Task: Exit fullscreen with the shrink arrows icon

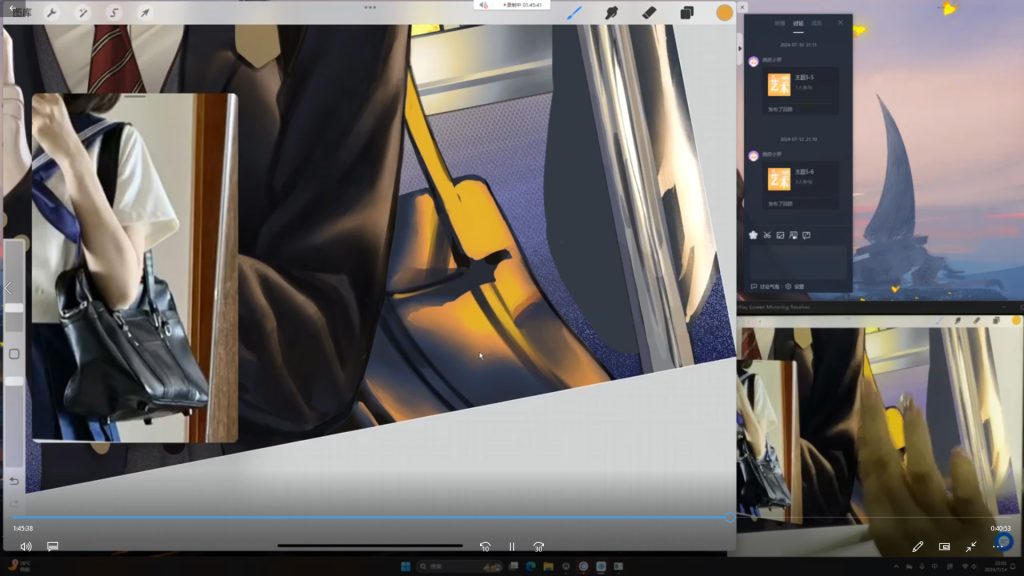Action: [971, 547]
